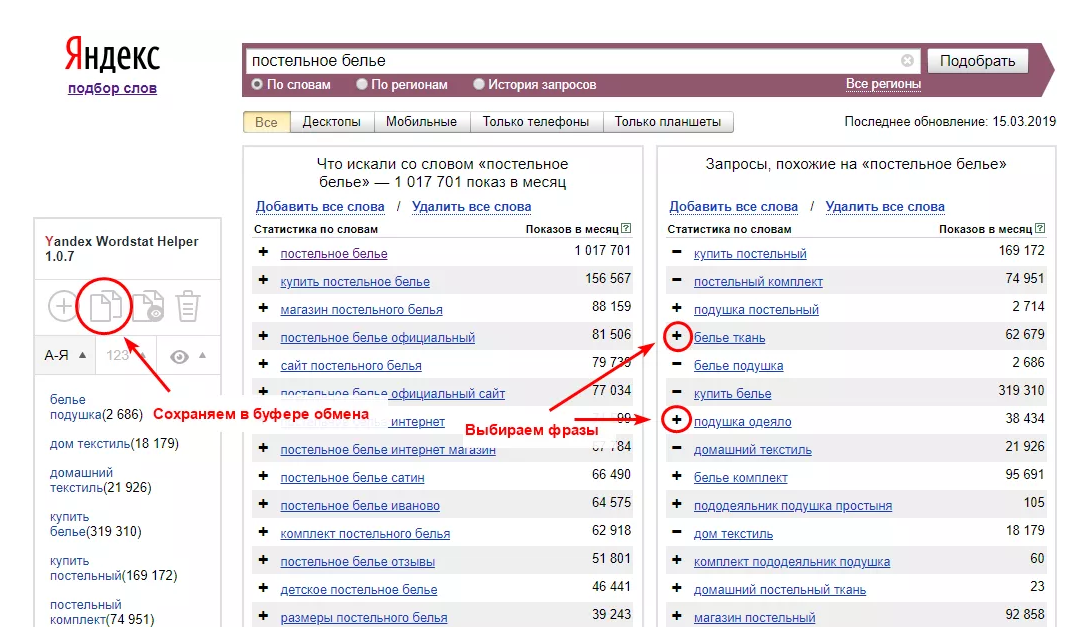Remove 'дом текстиль' with minus icon

[x=677, y=533]
